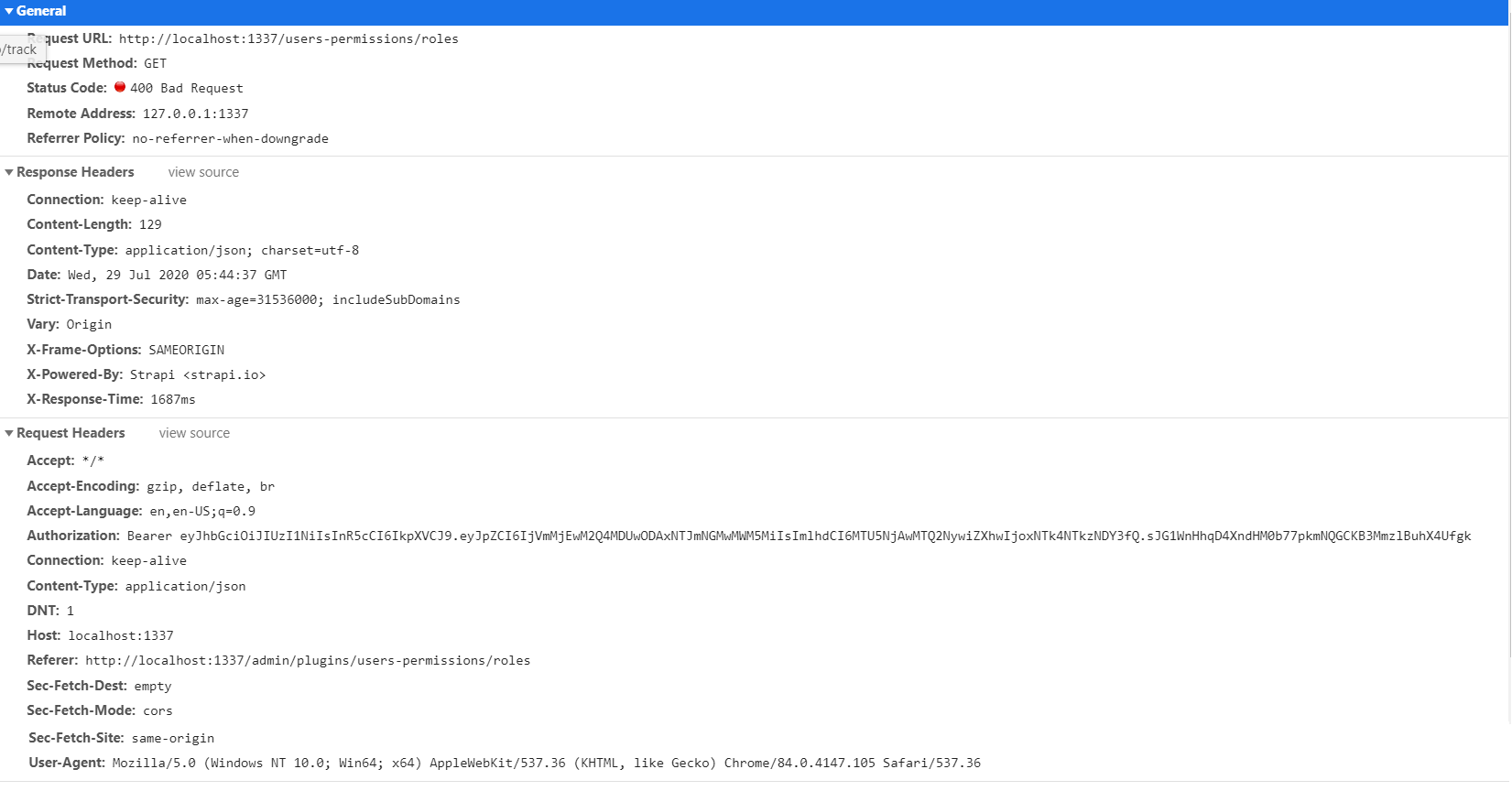Select response Content-Type application/json; charset=utf-8
1512x791 pixels.
242,250
